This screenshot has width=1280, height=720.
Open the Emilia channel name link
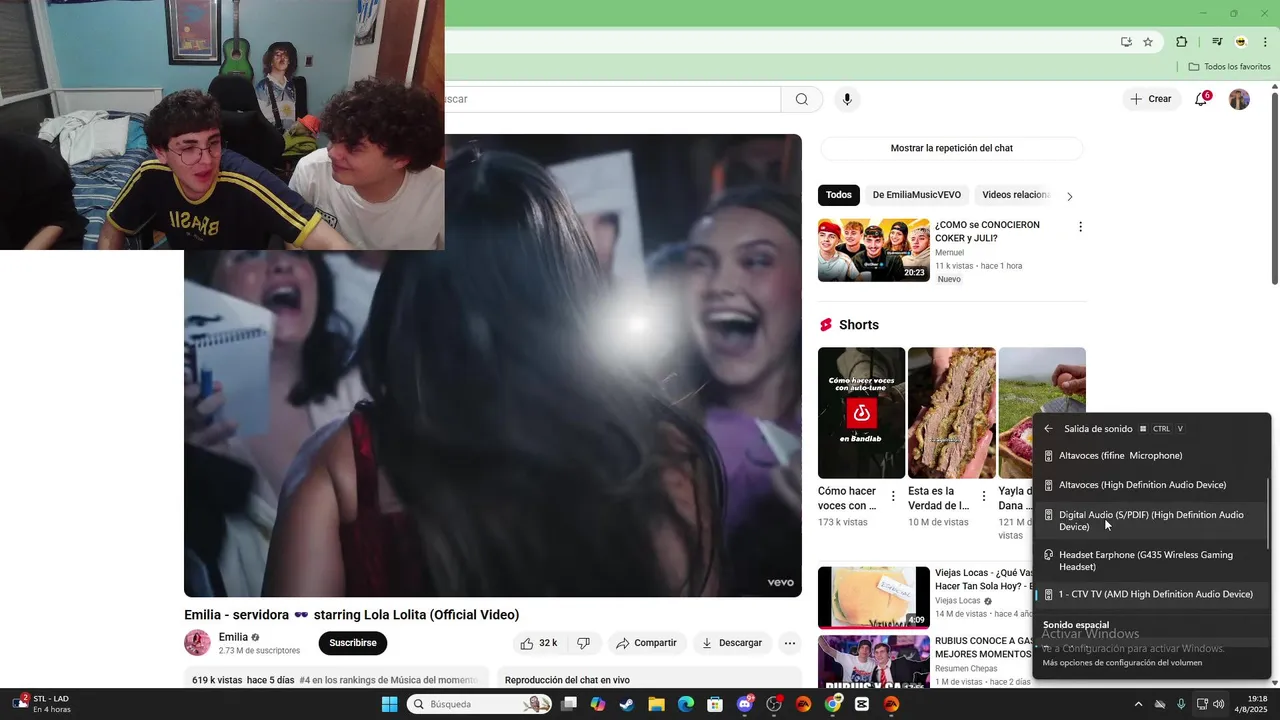(233, 637)
